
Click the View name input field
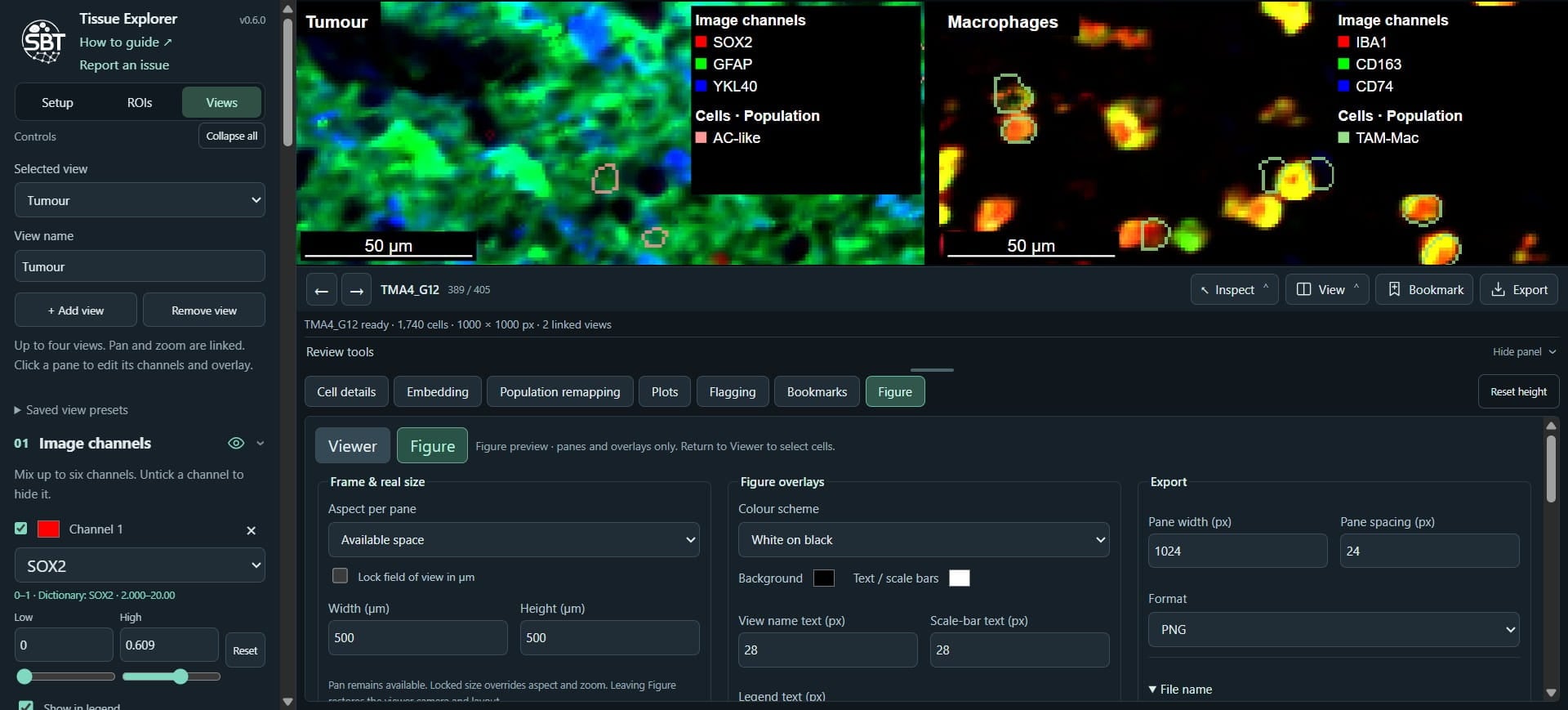[x=140, y=266]
